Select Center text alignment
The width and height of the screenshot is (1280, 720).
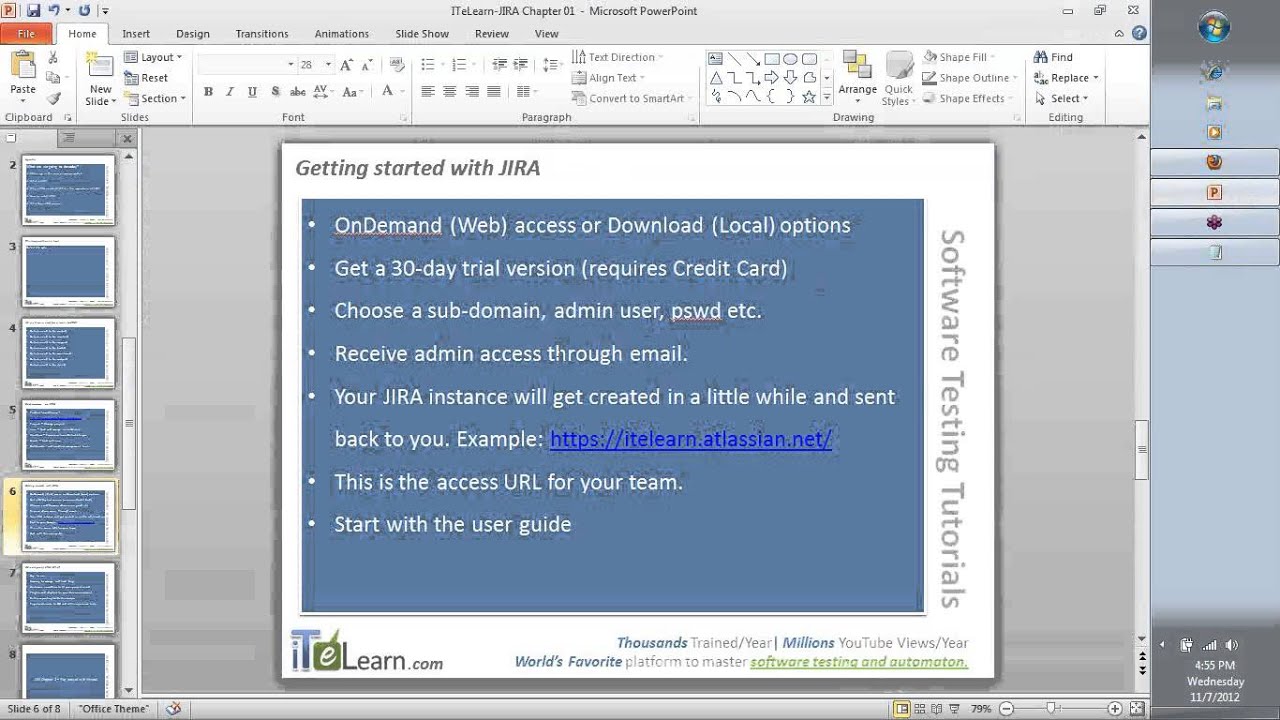point(450,91)
